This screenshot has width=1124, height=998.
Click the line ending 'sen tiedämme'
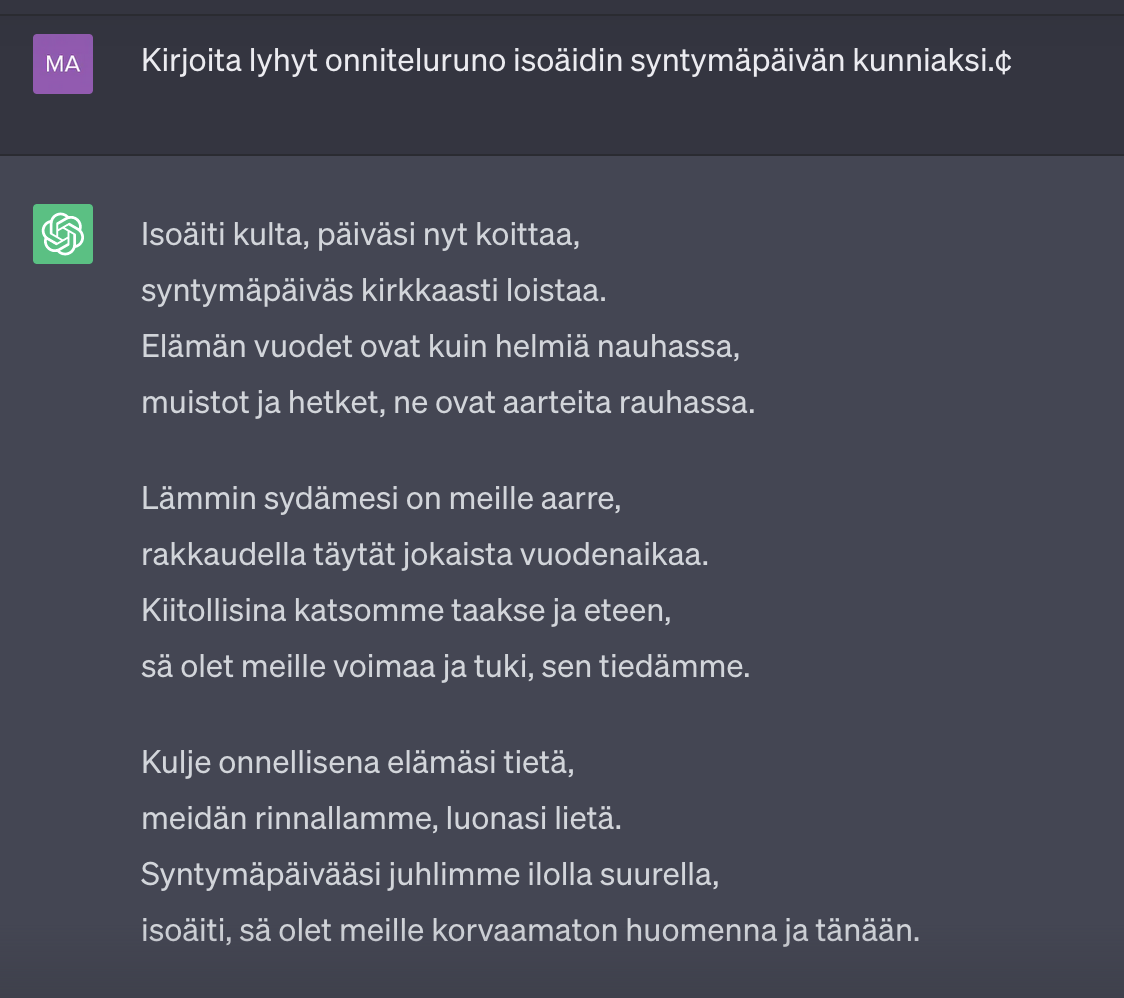(x=446, y=667)
